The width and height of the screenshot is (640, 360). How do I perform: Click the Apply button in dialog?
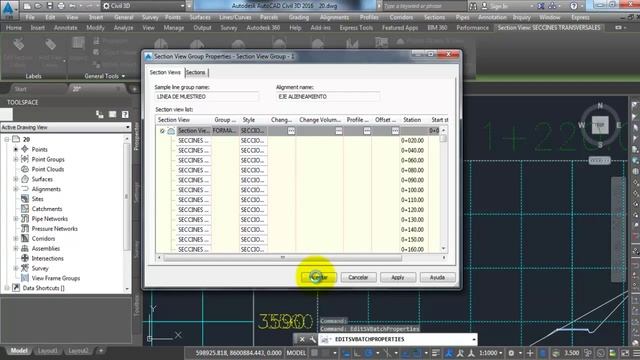click(x=398, y=277)
